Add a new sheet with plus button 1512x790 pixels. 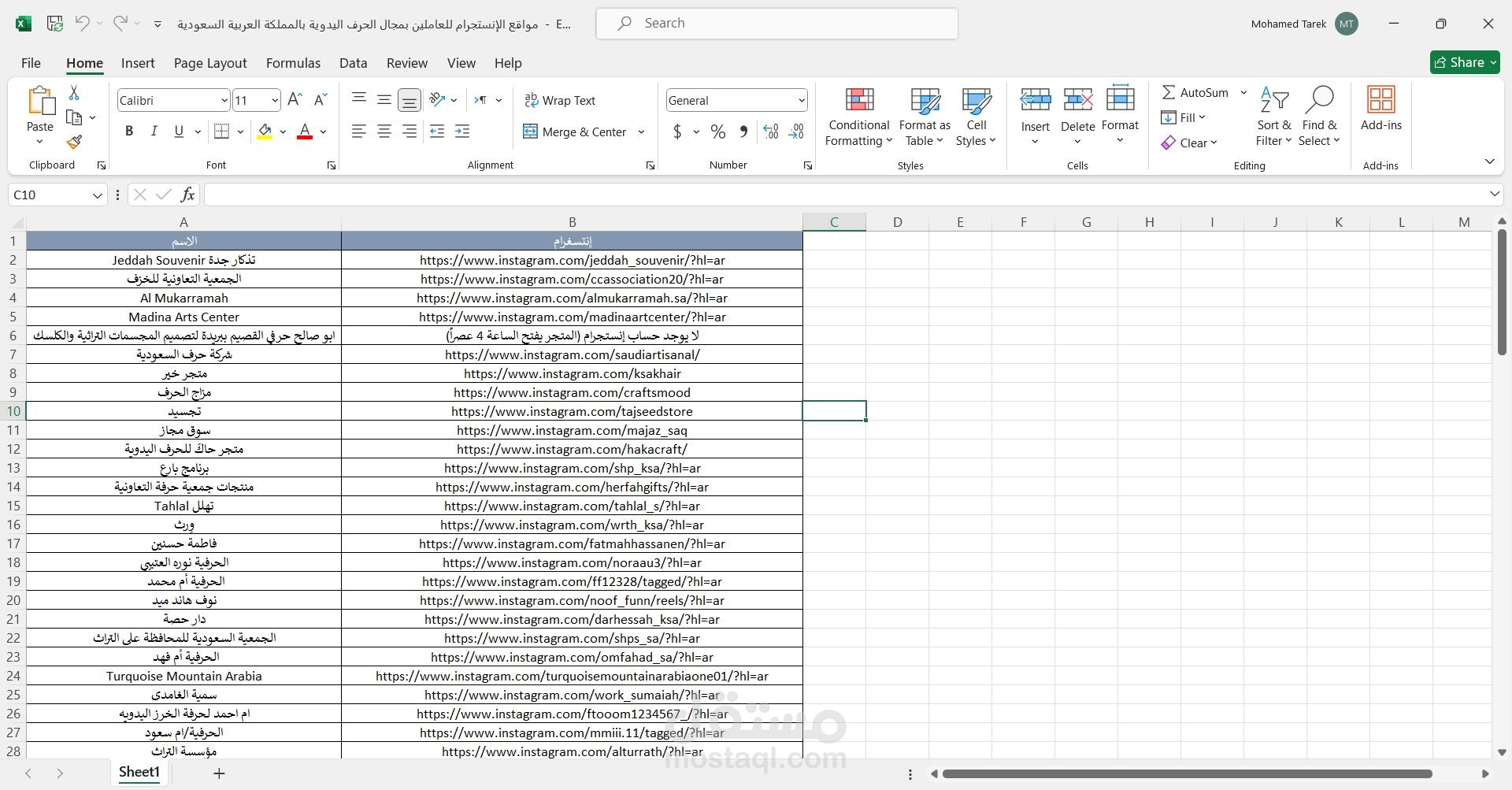pyautogui.click(x=219, y=773)
